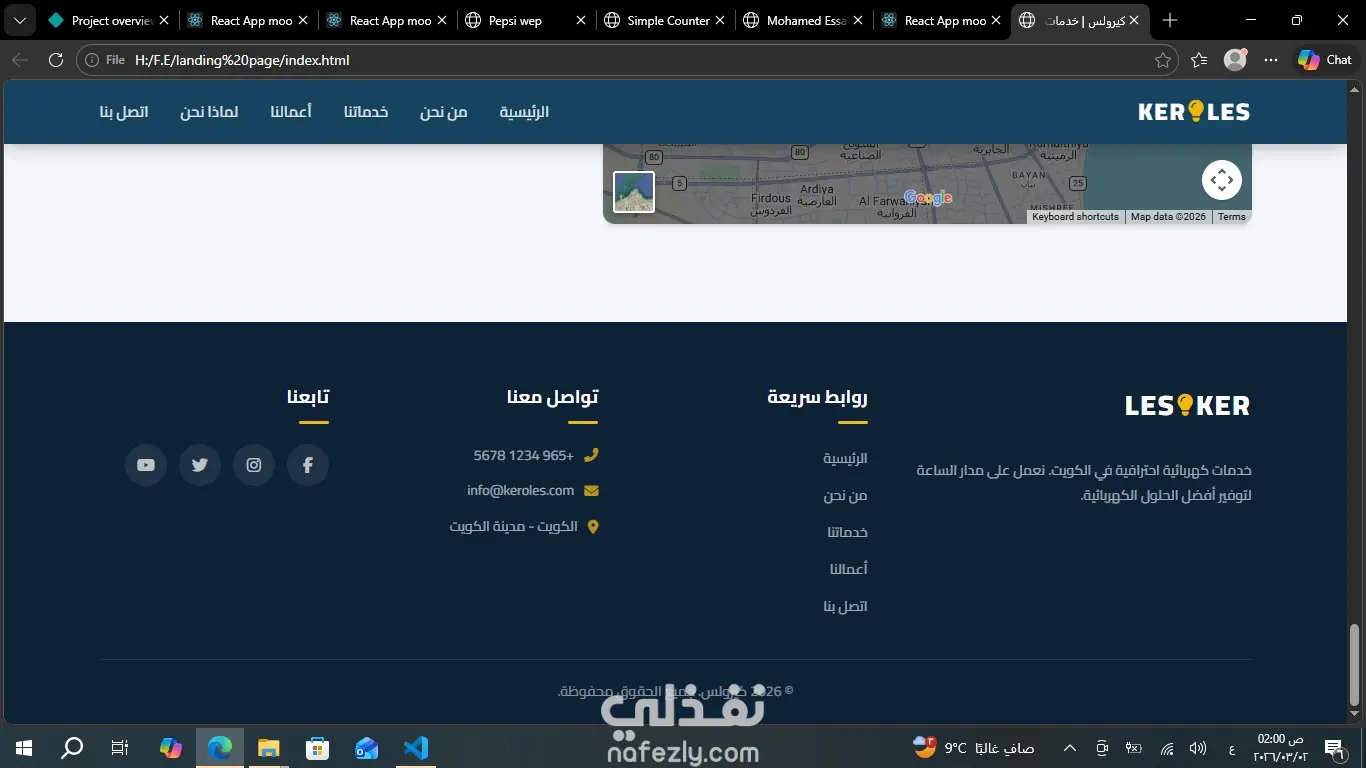Open Copilot from the taskbar
1366x768 pixels.
tap(171, 747)
